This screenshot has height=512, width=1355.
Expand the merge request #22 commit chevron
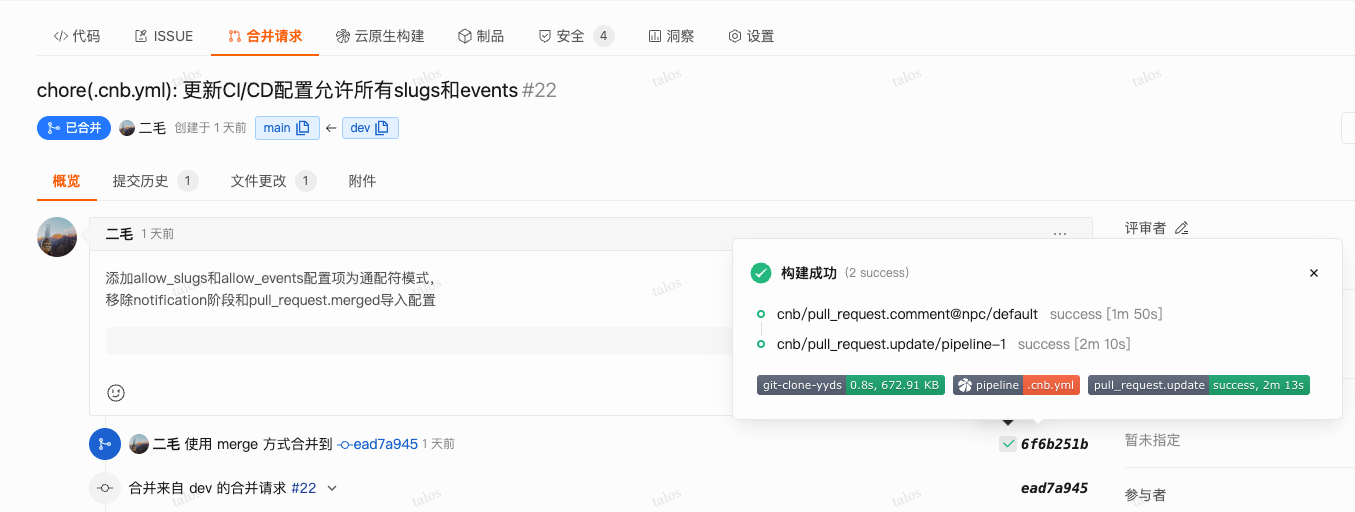(x=332, y=488)
